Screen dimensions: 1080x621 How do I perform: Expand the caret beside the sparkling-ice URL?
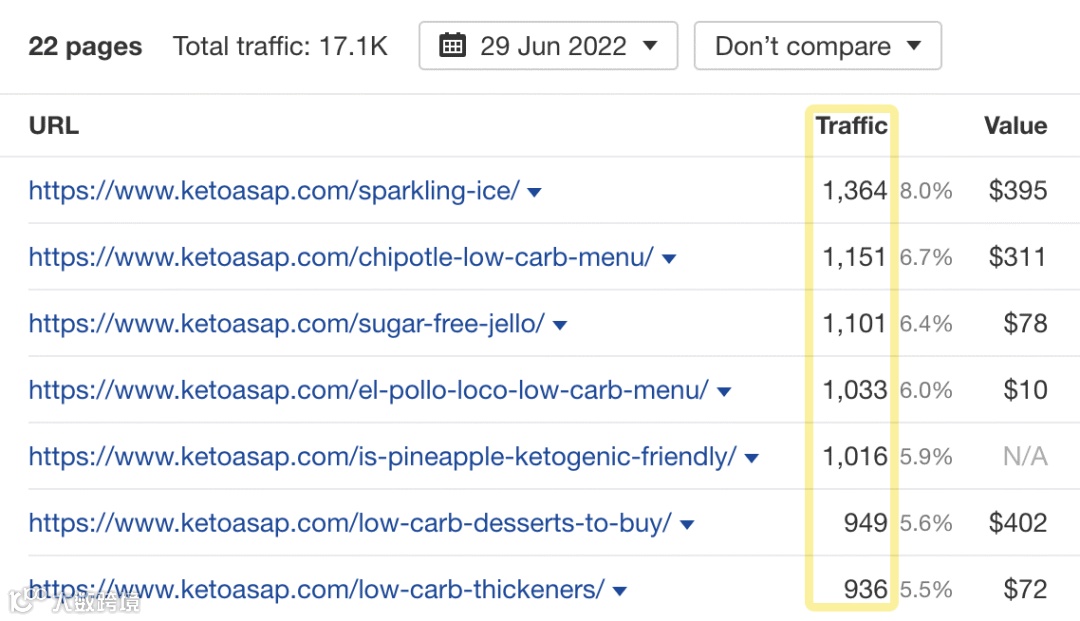coord(534,191)
